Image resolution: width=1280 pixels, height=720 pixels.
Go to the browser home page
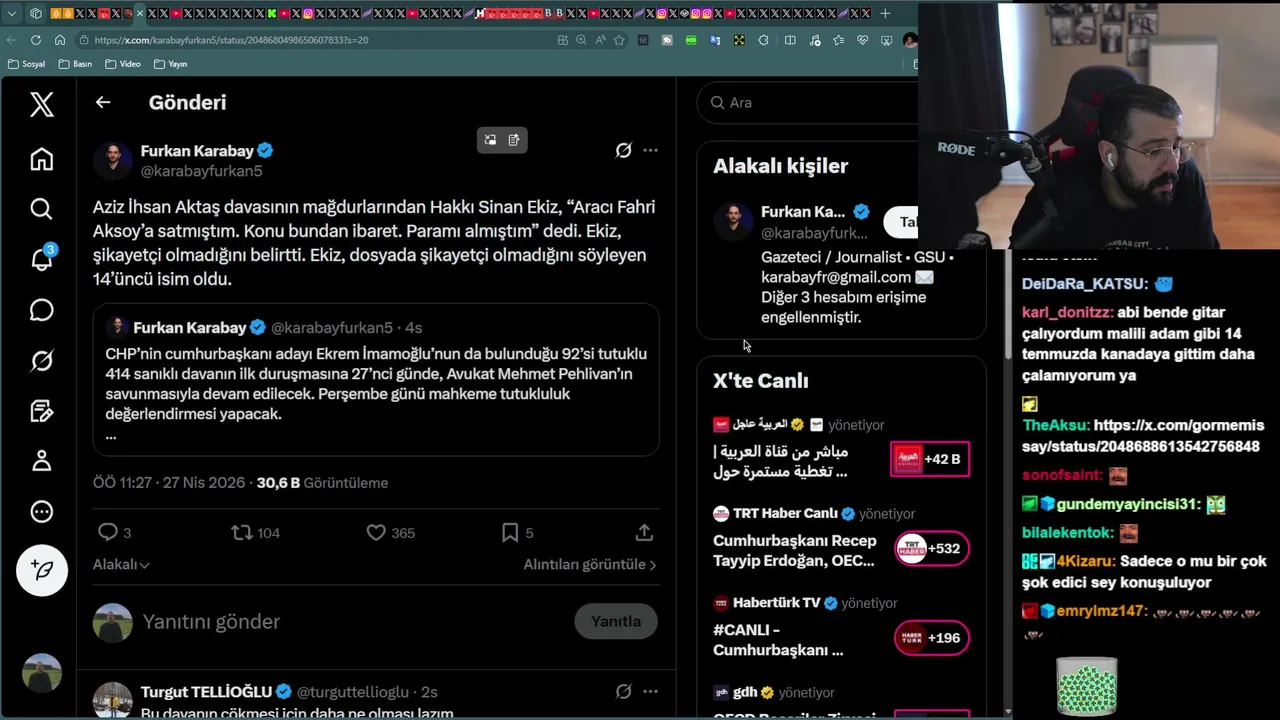tap(60, 40)
